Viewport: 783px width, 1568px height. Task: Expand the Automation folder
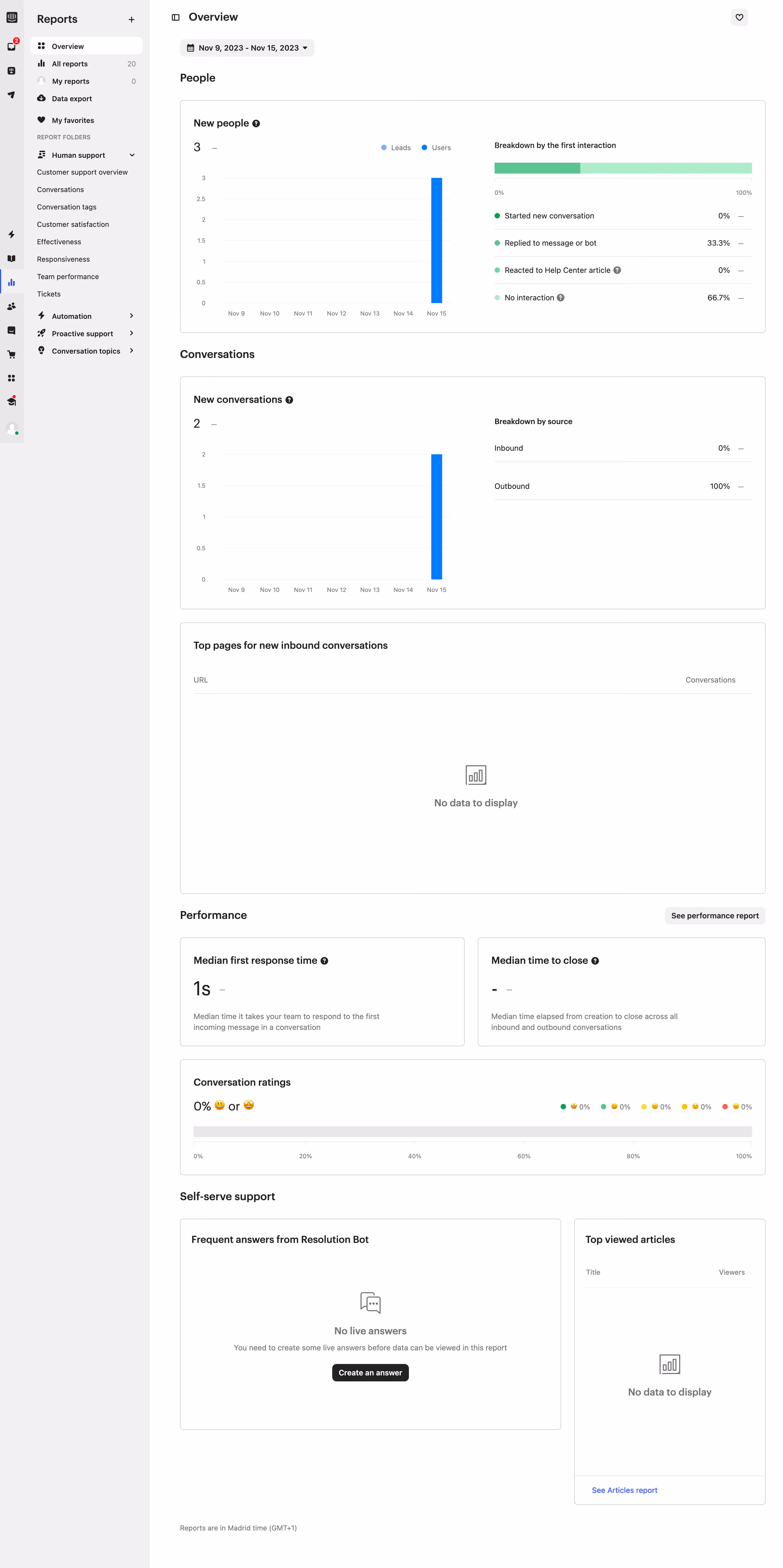pyautogui.click(x=86, y=316)
